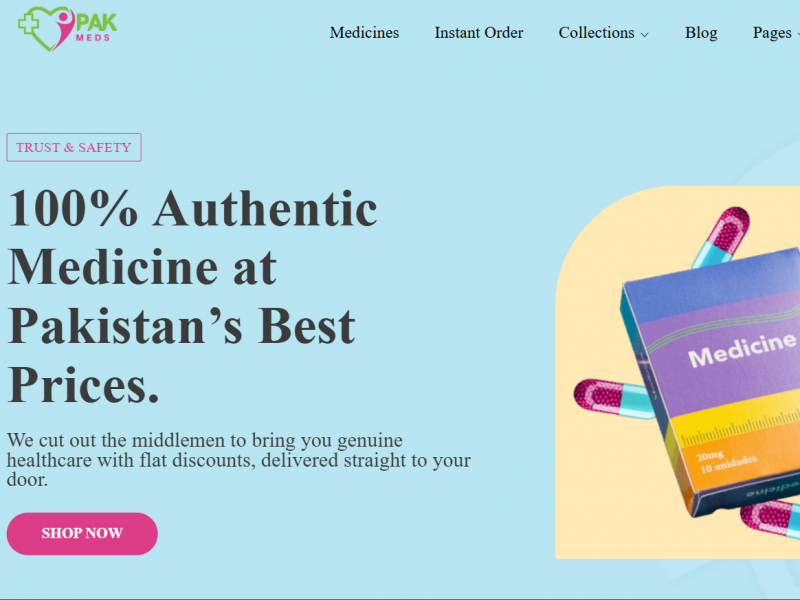The height and width of the screenshot is (600, 800).
Task: Click the 100% Authentic Medicine headline
Action: pos(192,296)
